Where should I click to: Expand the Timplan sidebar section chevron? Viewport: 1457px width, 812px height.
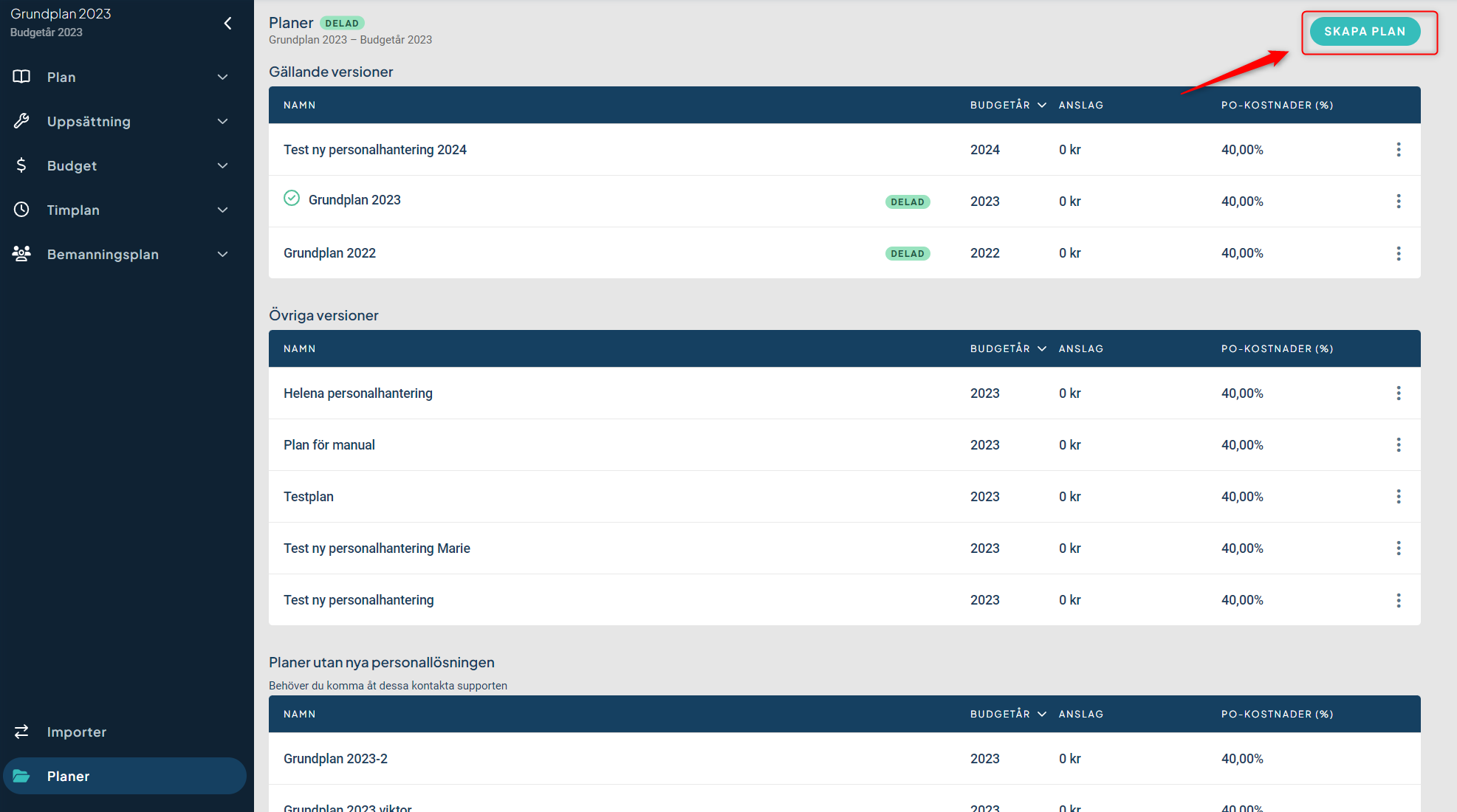[222, 210]
